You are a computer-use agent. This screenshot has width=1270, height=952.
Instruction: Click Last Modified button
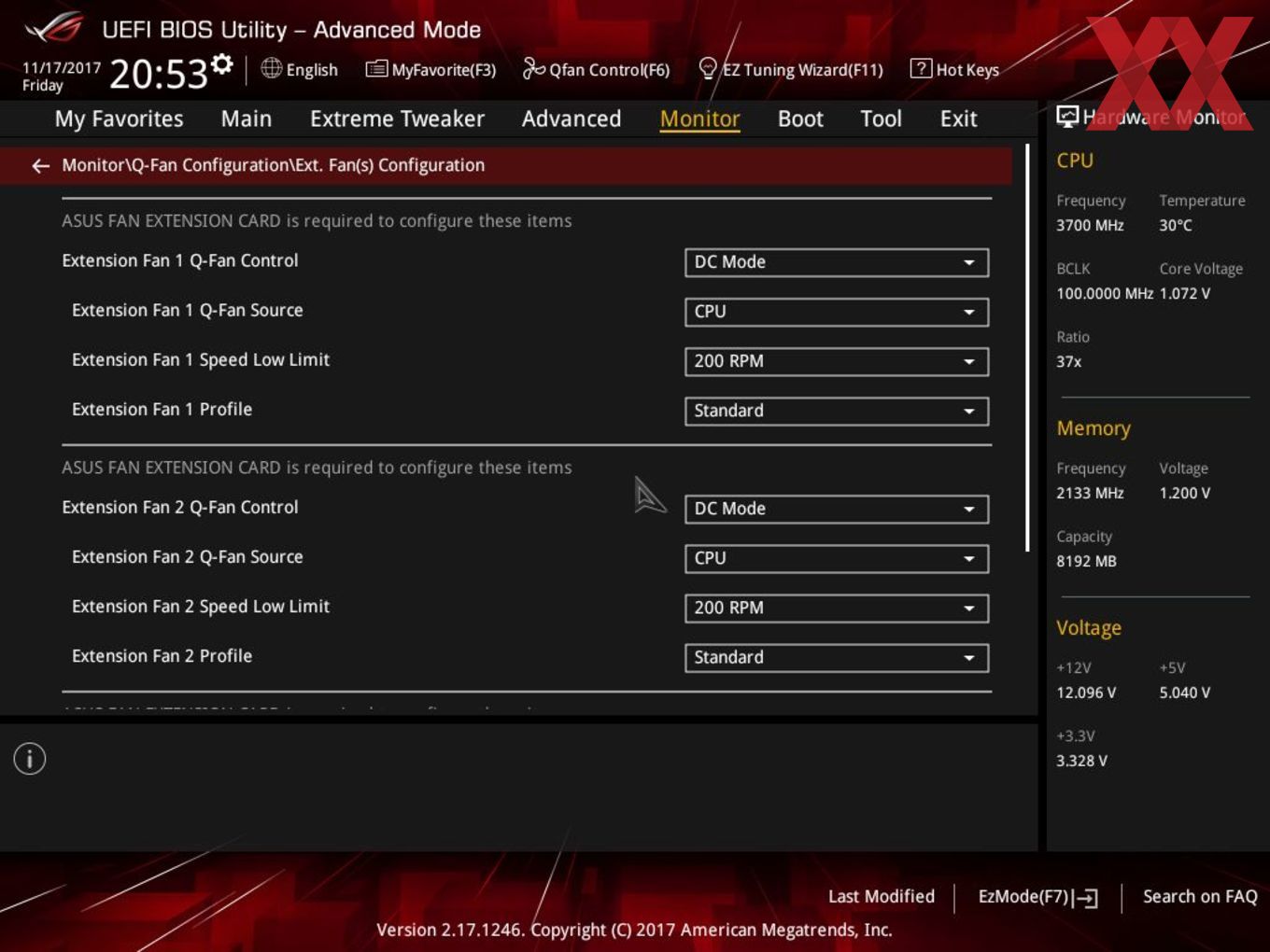click(x=882, y=896)
